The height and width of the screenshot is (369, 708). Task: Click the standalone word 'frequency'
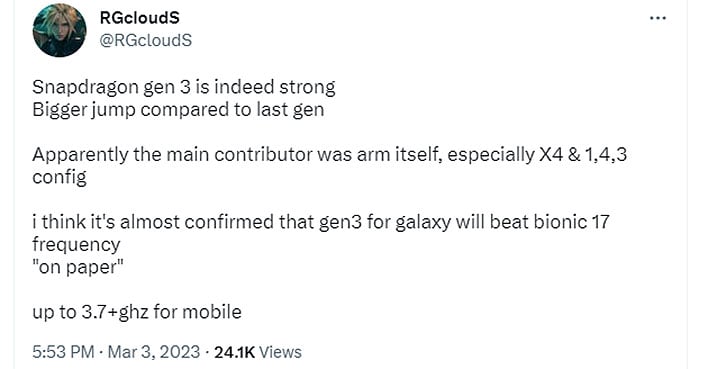pos(76,245)
